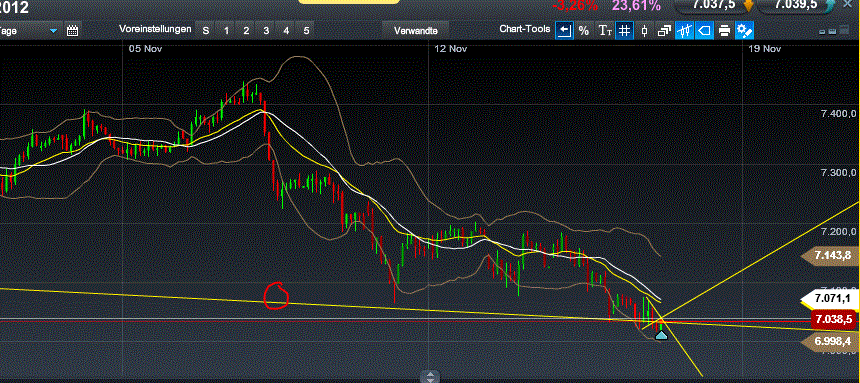Toggle the price label tag icon

[704, 30]
